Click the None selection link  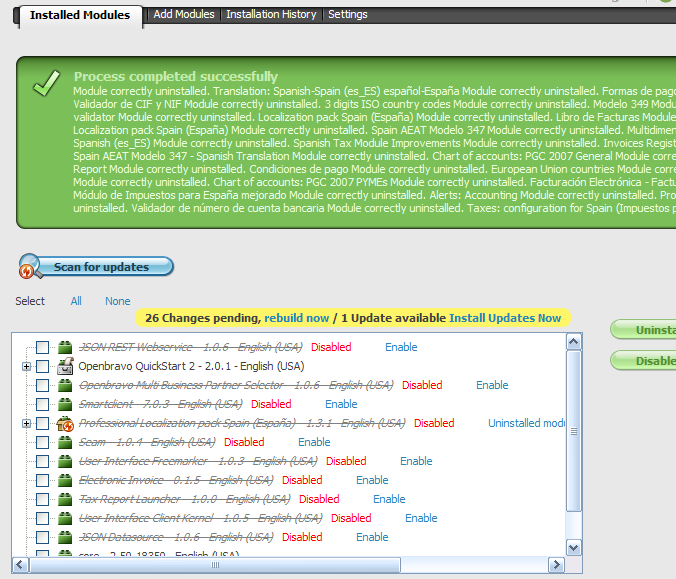(117, 301)
